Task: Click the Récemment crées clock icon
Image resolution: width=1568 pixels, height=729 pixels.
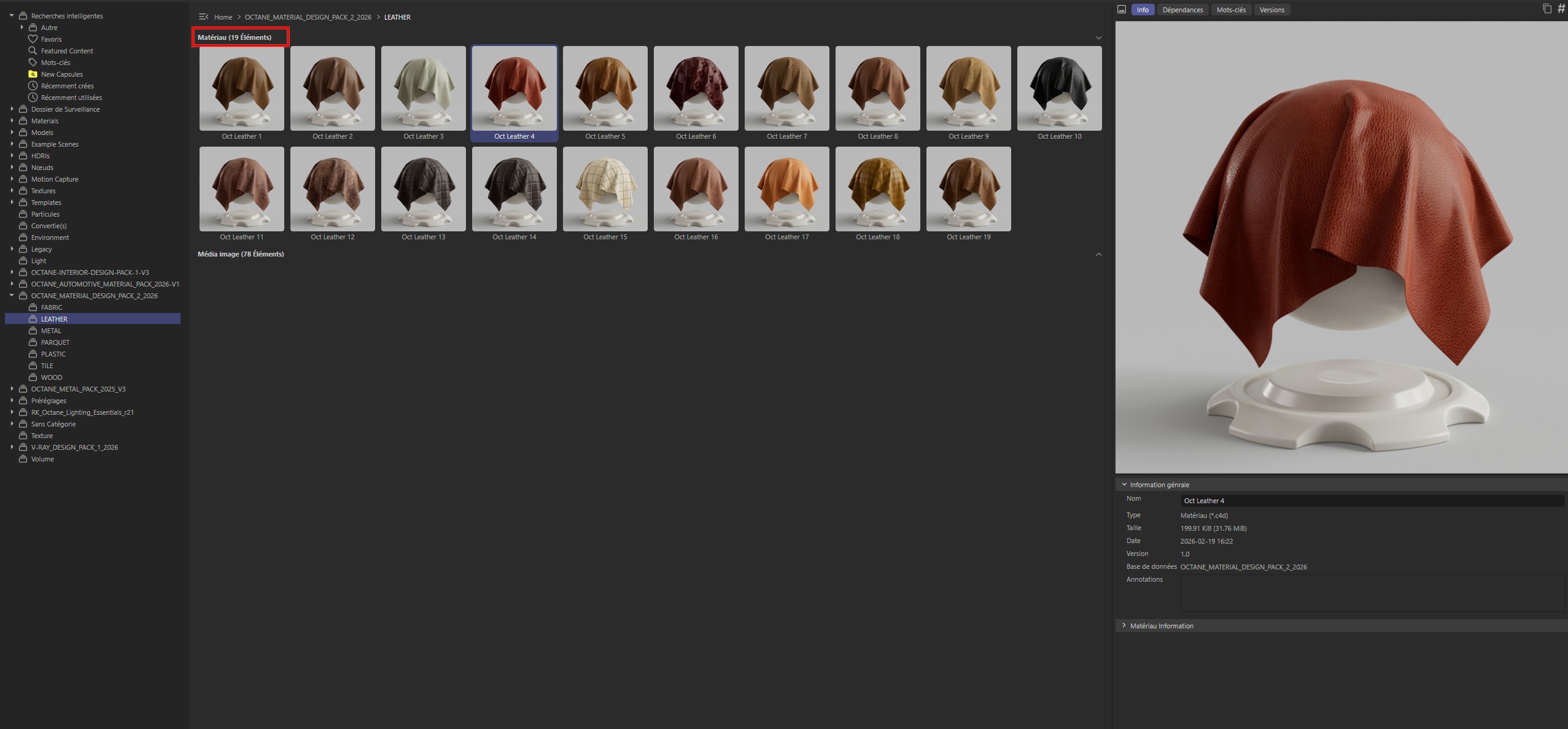Action: pyautogui.click(x=33, y=85)
